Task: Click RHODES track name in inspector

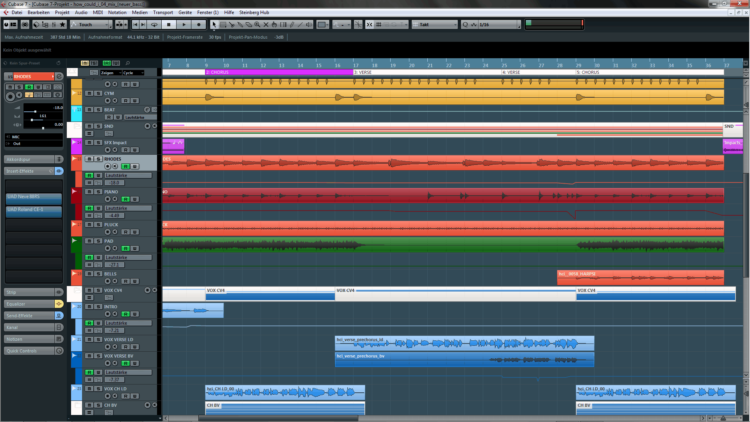Action: coord(33,76)
